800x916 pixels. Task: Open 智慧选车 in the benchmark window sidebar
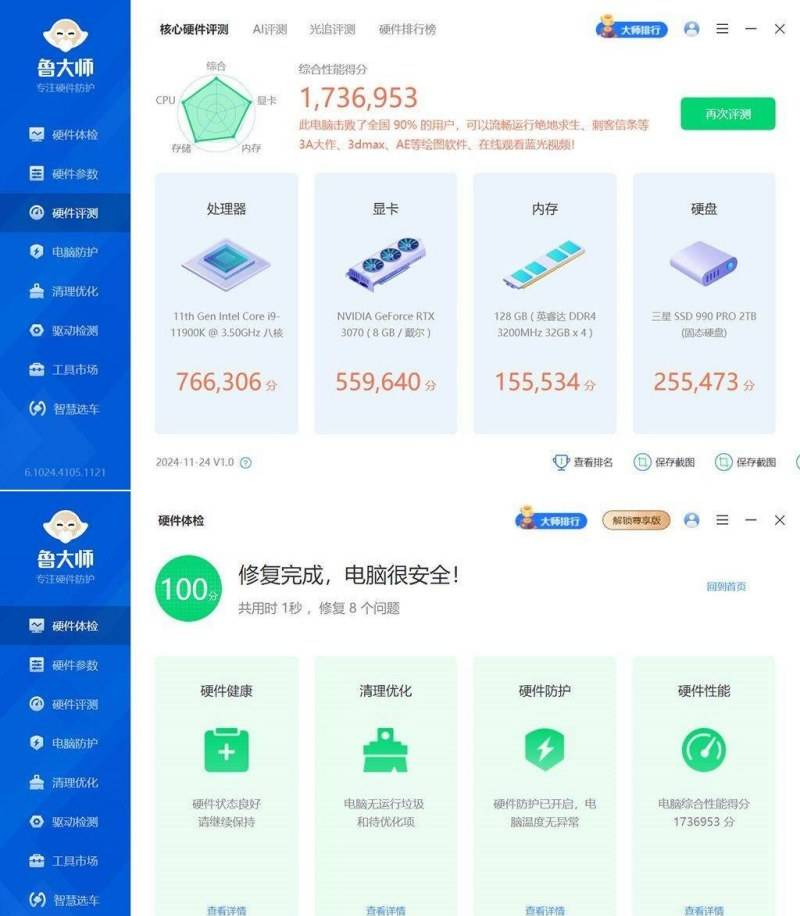click(64, 408)
